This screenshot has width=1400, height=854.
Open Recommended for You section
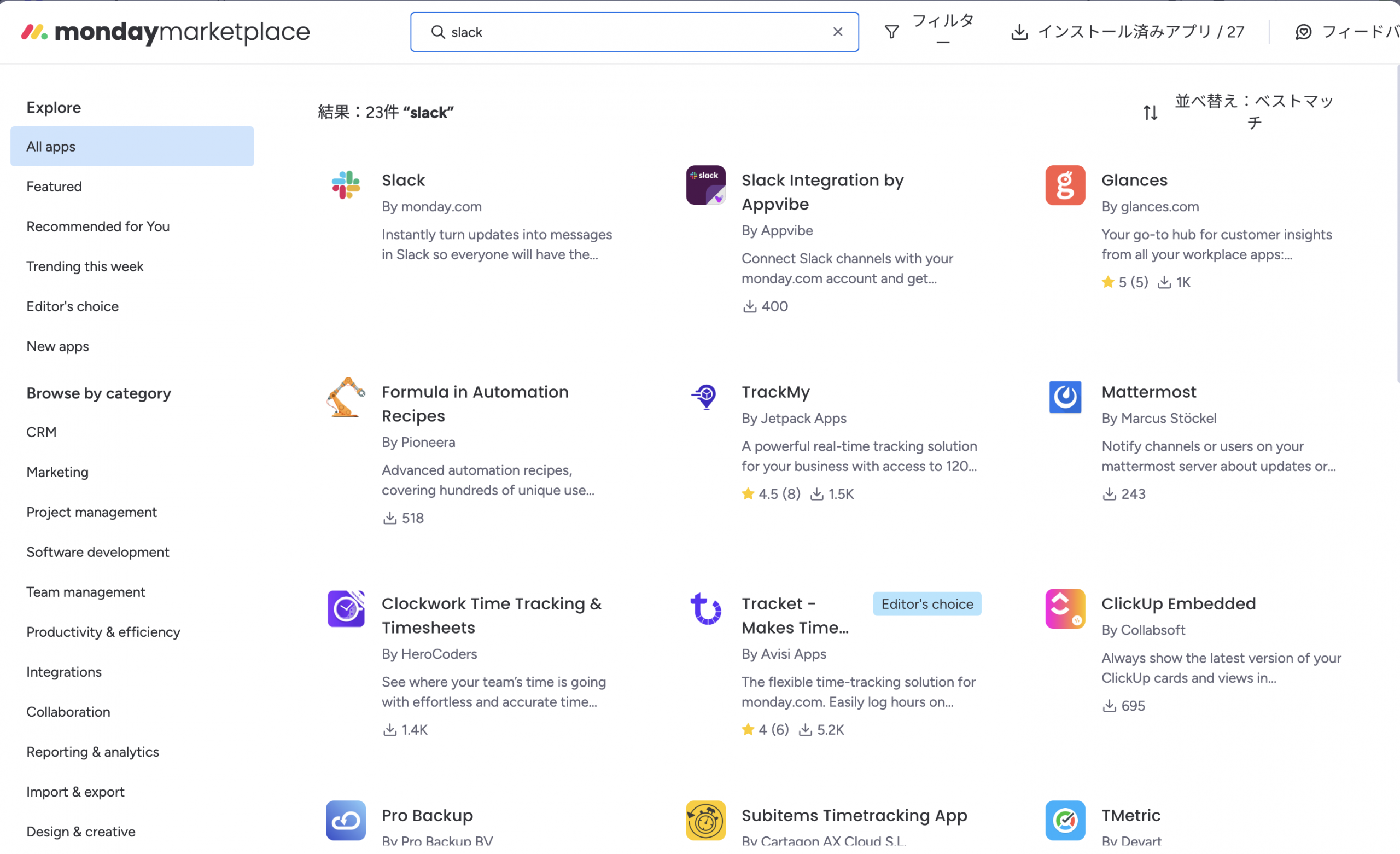pyautogui.click(x=98, y=226)
